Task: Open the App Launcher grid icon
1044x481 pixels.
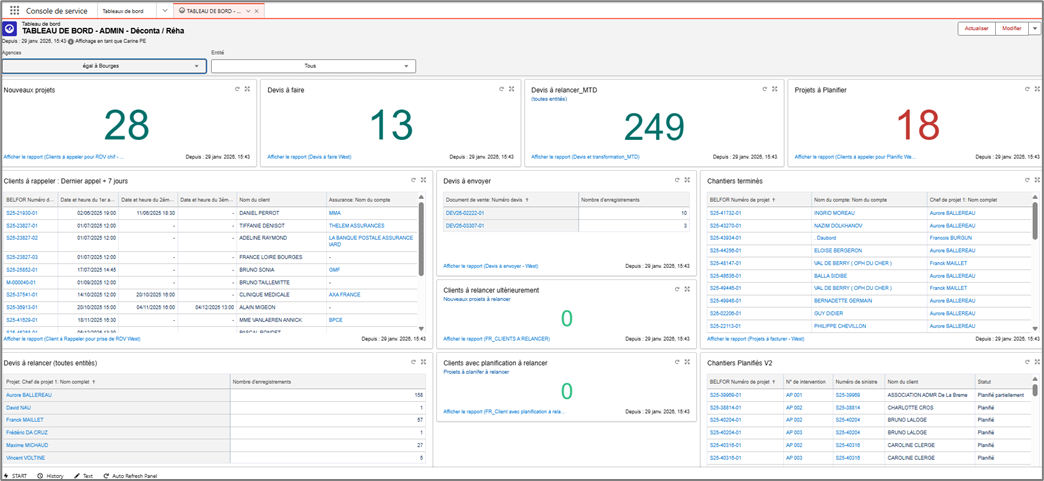Action: (x=15, y=11)
